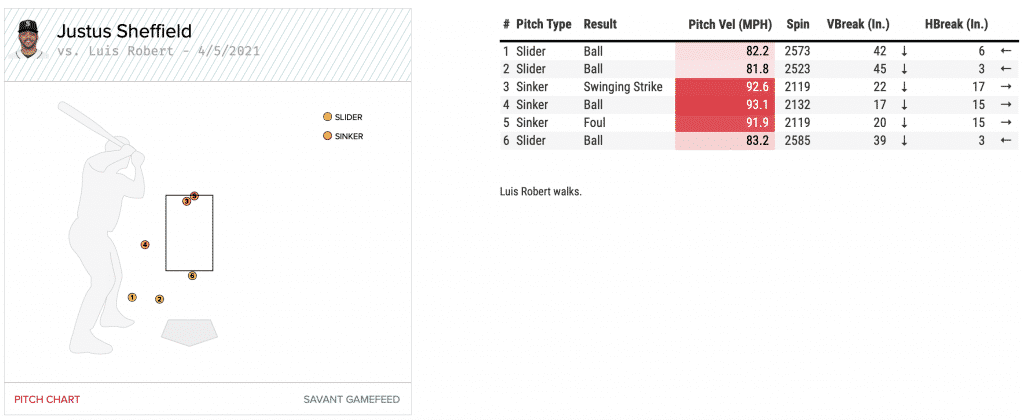Click the VBreak (In.) column header
Image resolution: width=1024 pixels, height=420 pixels.
coord(860,24)
